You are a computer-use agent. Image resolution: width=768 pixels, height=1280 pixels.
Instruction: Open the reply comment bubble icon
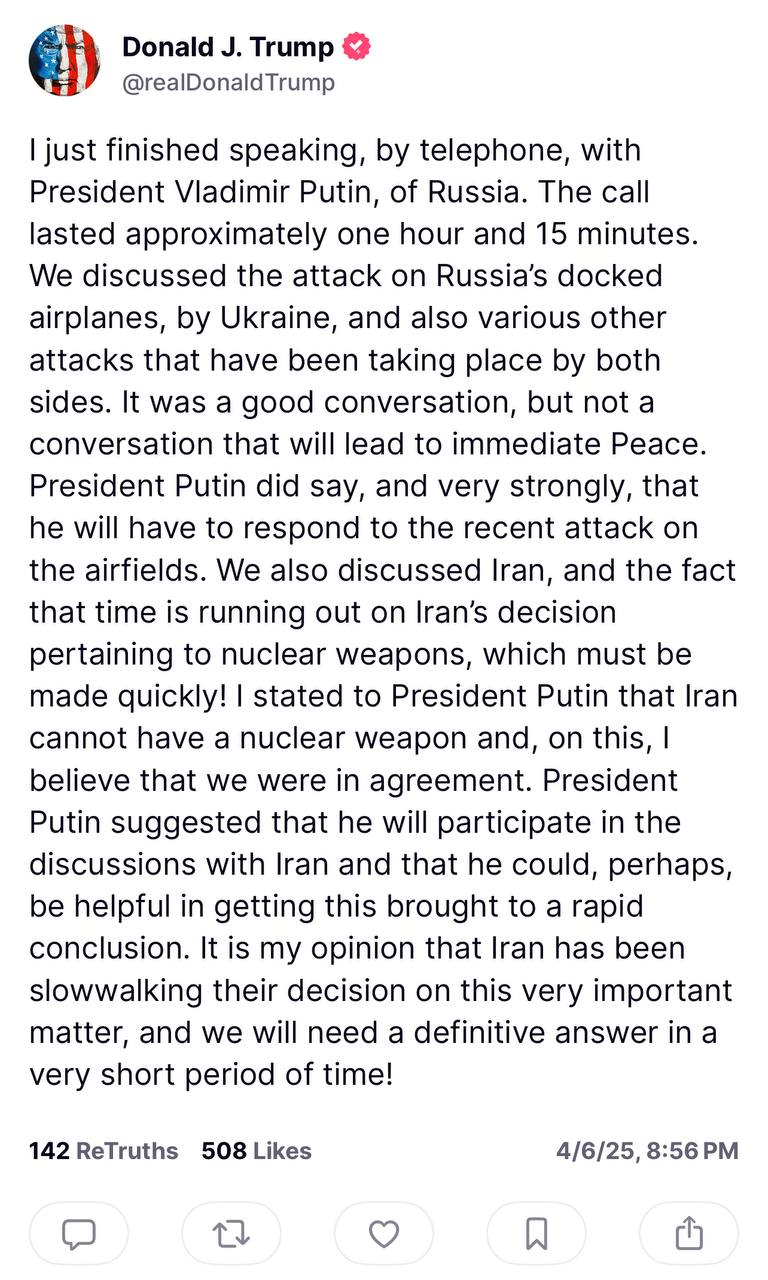pyautogui.click(x=79, y=1235)
